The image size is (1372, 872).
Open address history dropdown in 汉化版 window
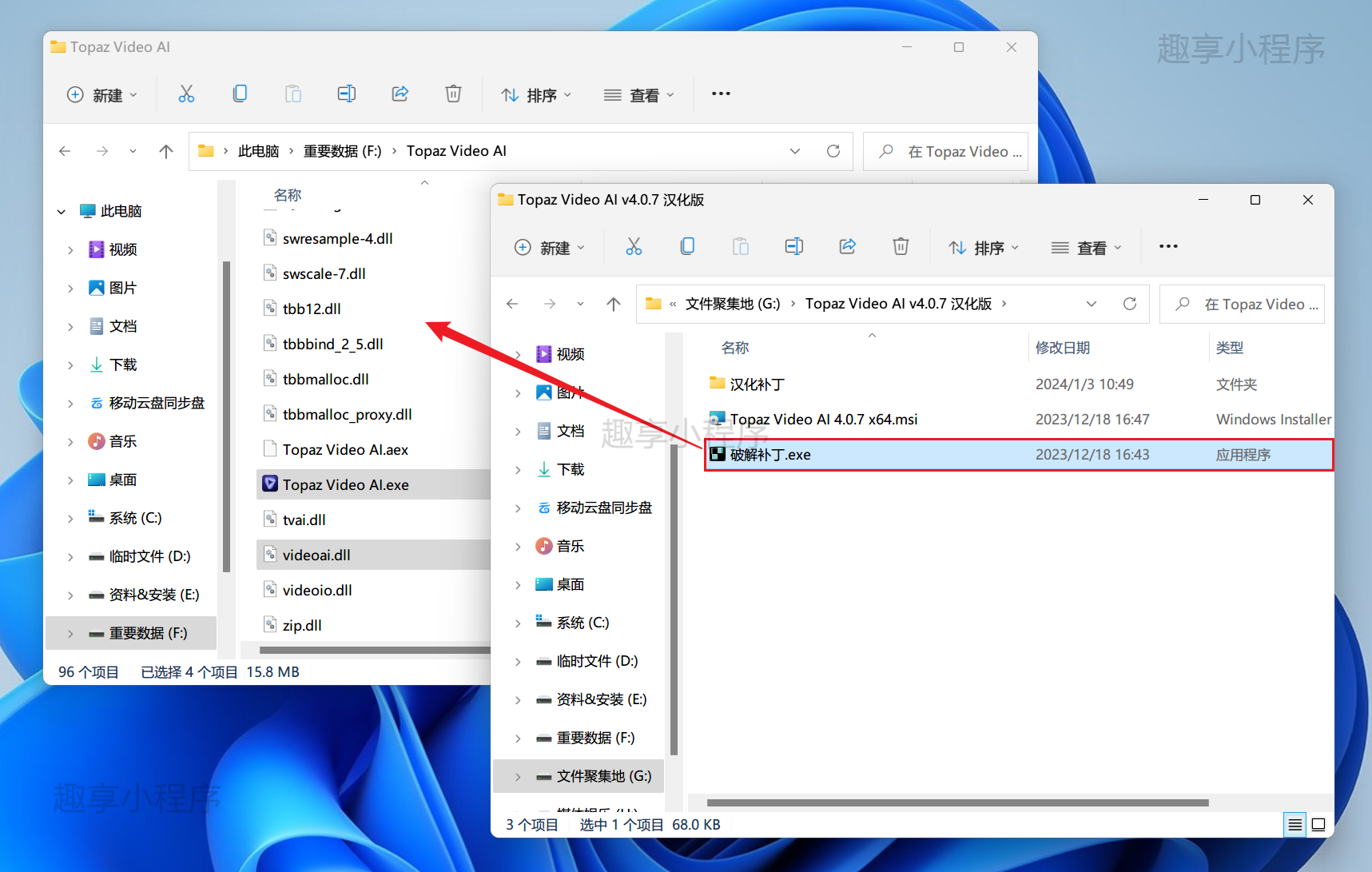point(1092,304)
